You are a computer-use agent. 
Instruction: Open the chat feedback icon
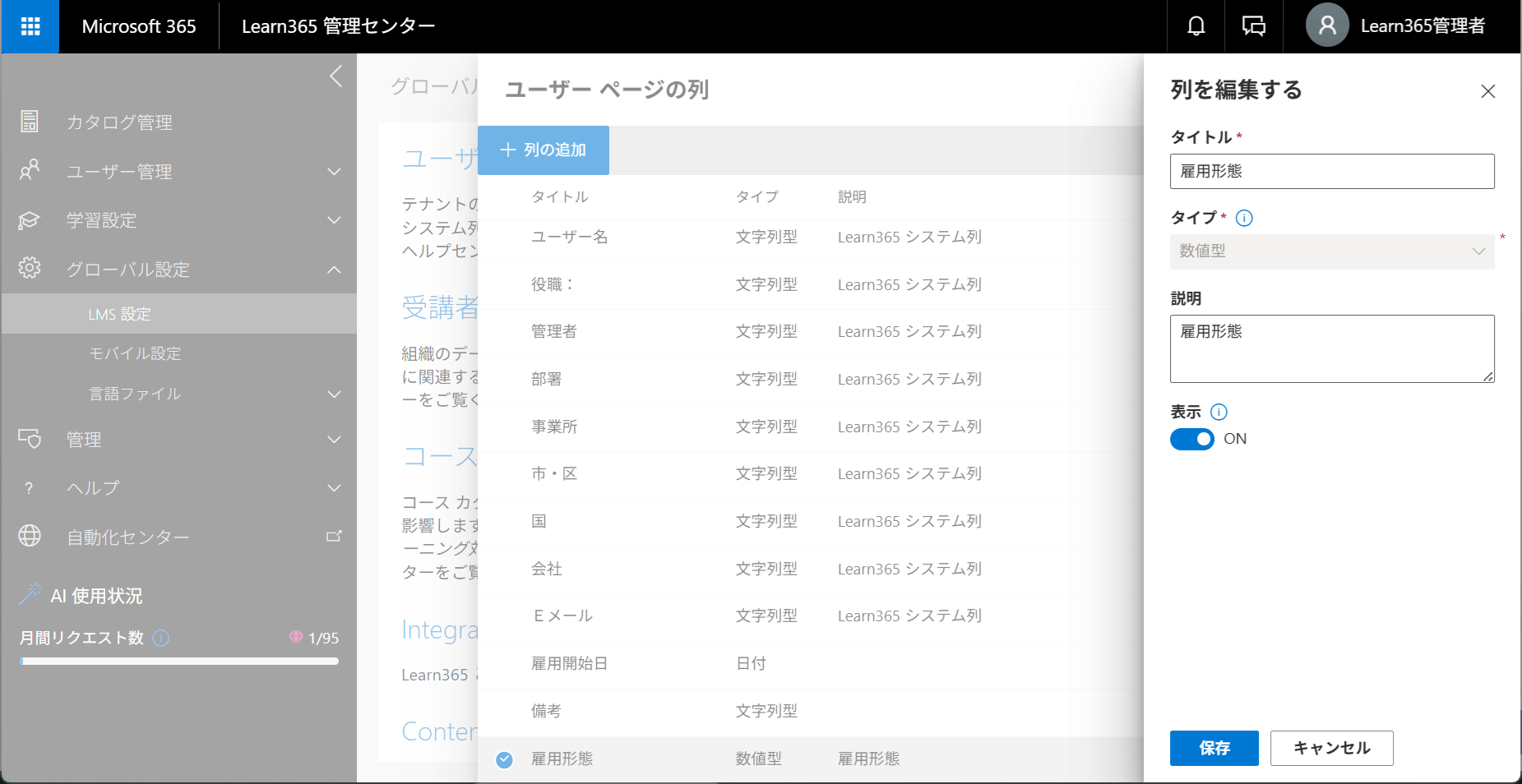point(1253,26)
